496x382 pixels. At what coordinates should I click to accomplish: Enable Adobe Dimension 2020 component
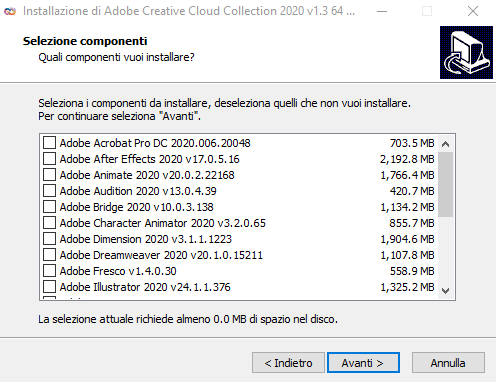point(49,239)
